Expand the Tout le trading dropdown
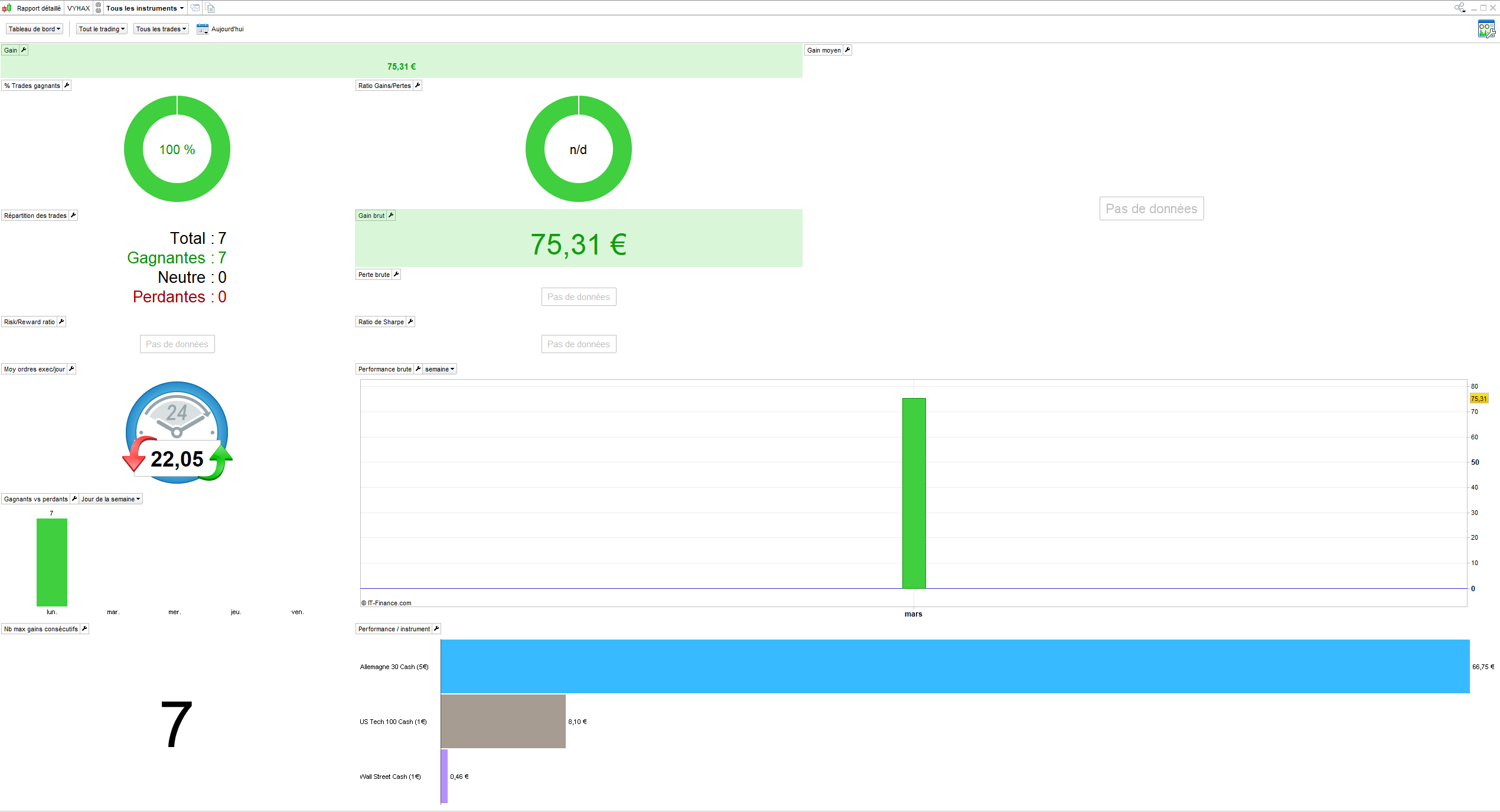This screenshot has width=1500, height=812. click(102, 29)
